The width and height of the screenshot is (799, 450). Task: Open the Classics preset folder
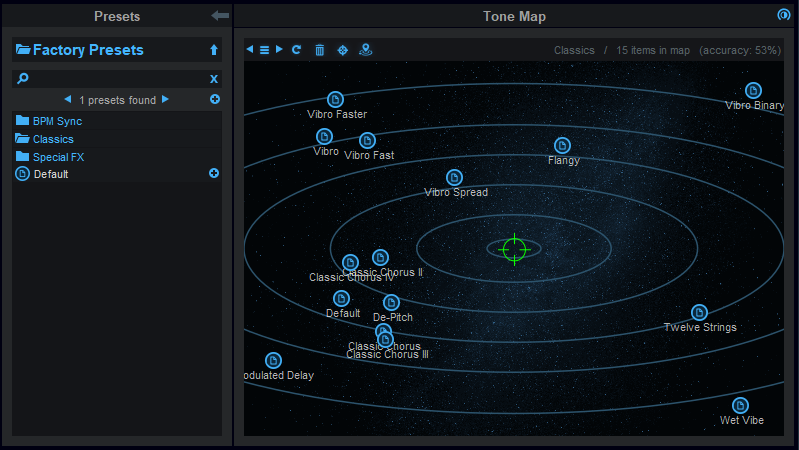tap(53, 139)
